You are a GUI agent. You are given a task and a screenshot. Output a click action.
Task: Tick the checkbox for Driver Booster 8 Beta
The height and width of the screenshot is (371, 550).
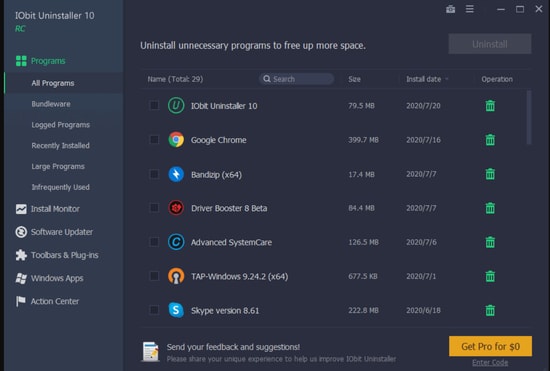coord(154,208)
